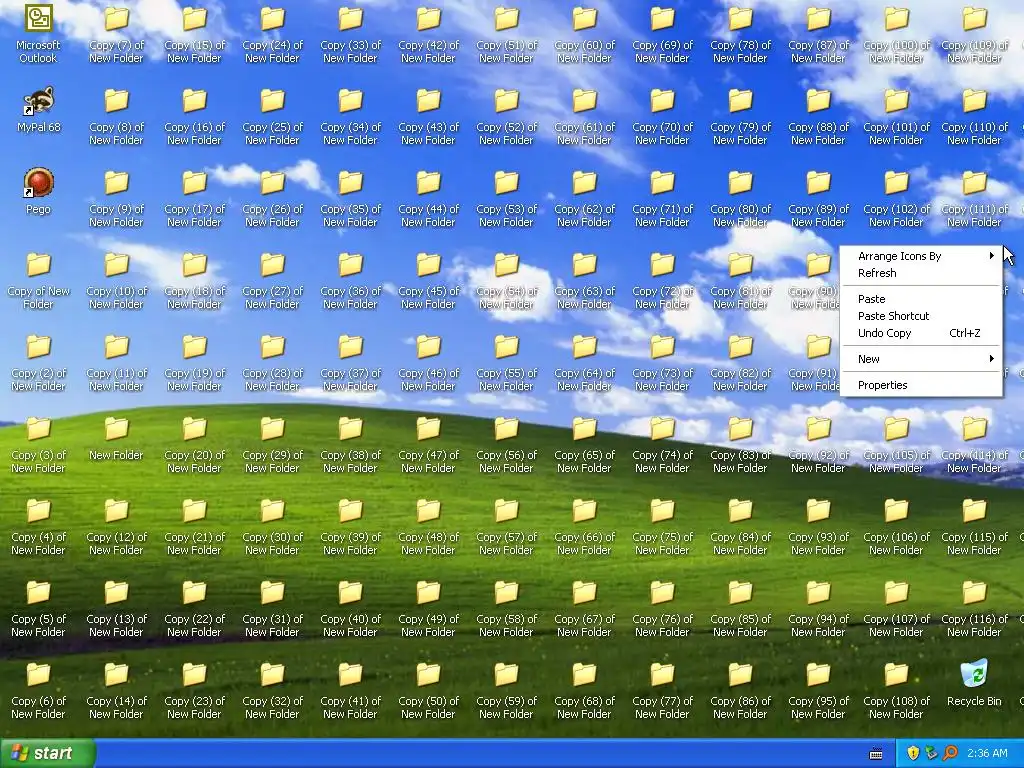Viewport: 1024px width, 768px height.
Task: Open the New submenu
Action: [921, 359]
